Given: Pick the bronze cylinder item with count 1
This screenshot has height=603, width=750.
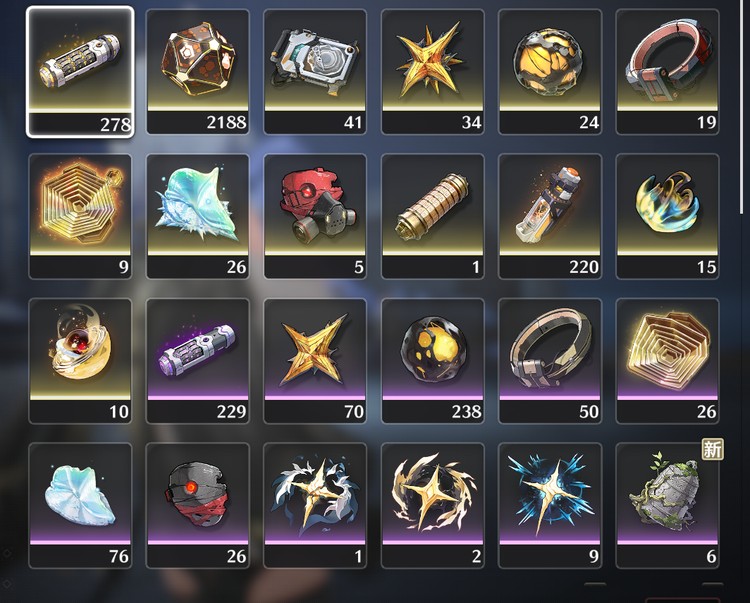Looking at the screenshot, I should (433, 216).
